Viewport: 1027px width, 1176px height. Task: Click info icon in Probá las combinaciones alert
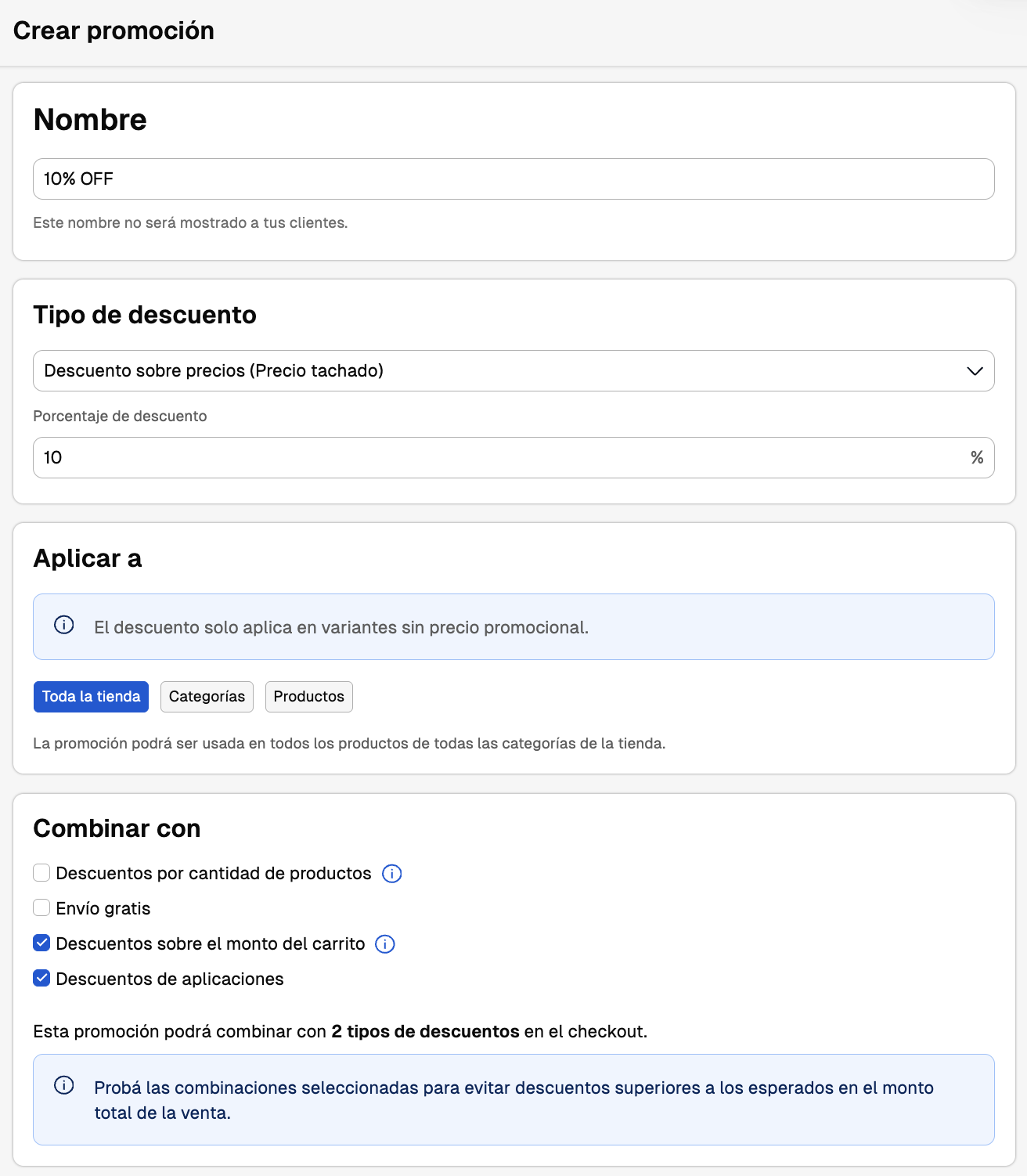64,1085
